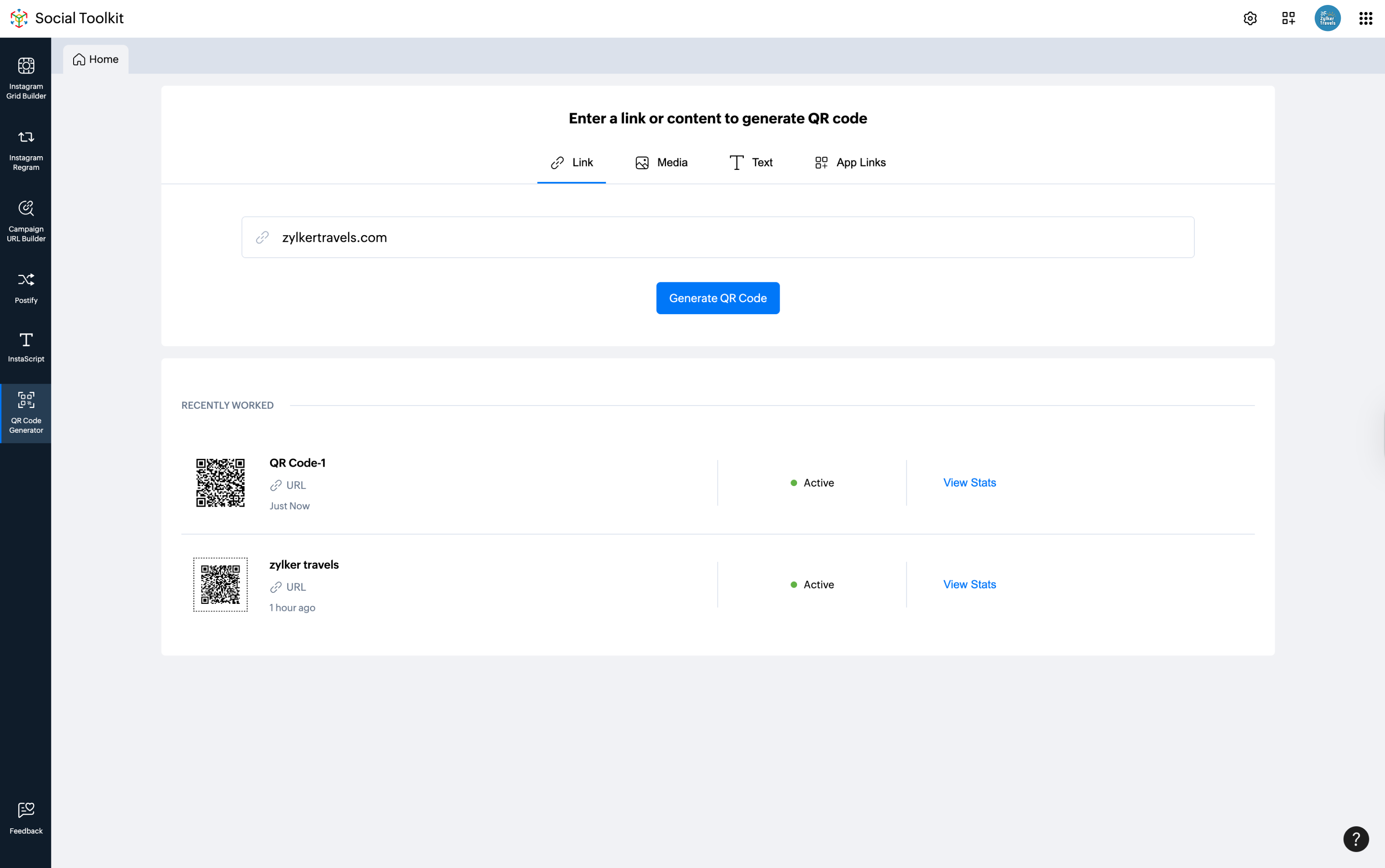The width and height of the screenshot is (1385, 868).
Task: Click the zylkertravels.com link input field
Action: [718, 237]
